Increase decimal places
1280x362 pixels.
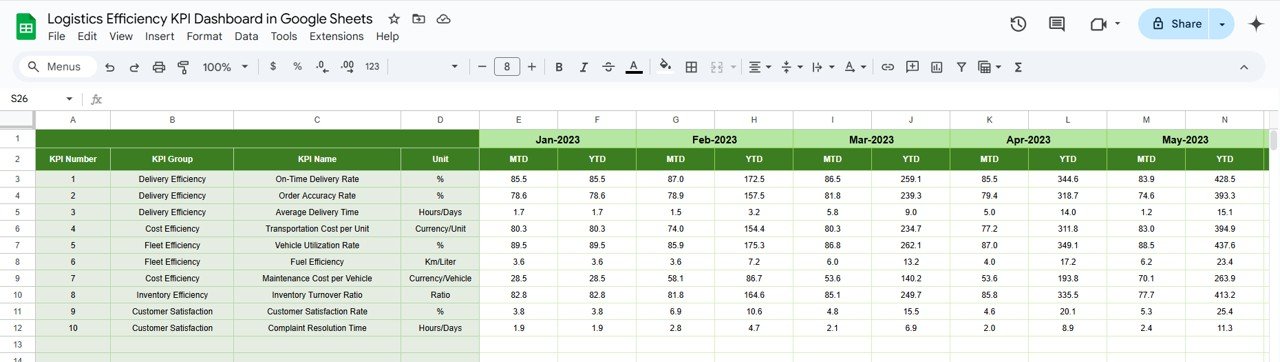pos(348,67)
